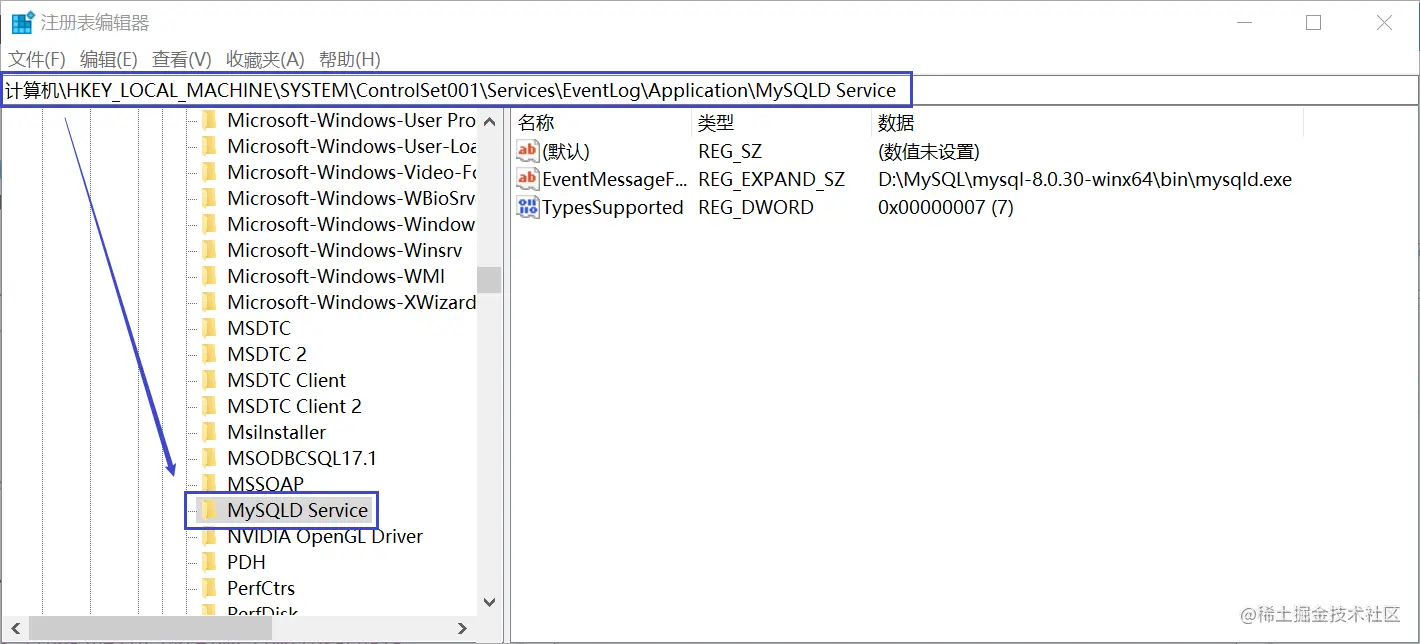Select the MSDTC Client key
Image resolution: width=1420 pixels, height=644 pixels.
pos(286,380)
